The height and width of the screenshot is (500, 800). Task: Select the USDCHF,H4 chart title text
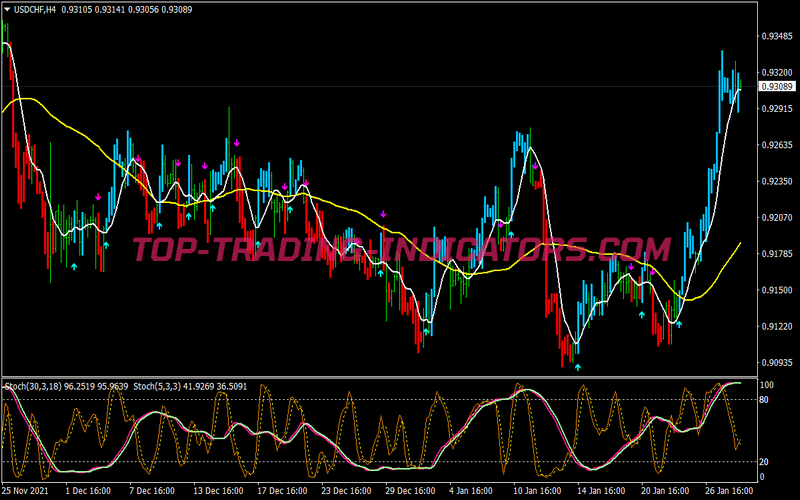coord(35,9)
